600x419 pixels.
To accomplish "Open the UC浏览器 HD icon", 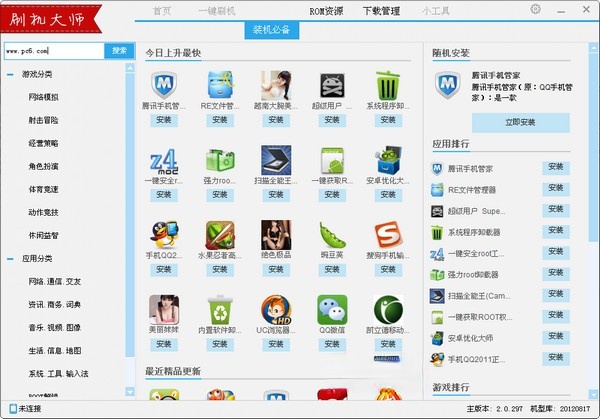I will [x=276, y=310].
